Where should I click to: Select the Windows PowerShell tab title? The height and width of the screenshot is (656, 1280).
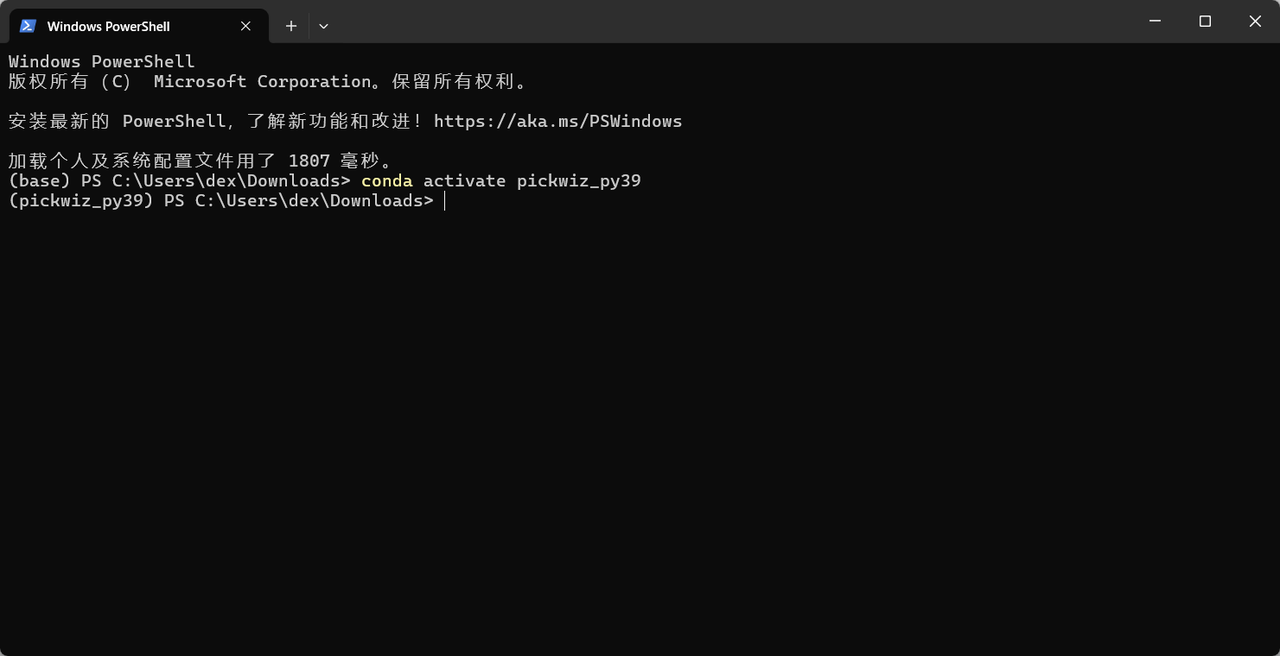[x=108, y=26]
